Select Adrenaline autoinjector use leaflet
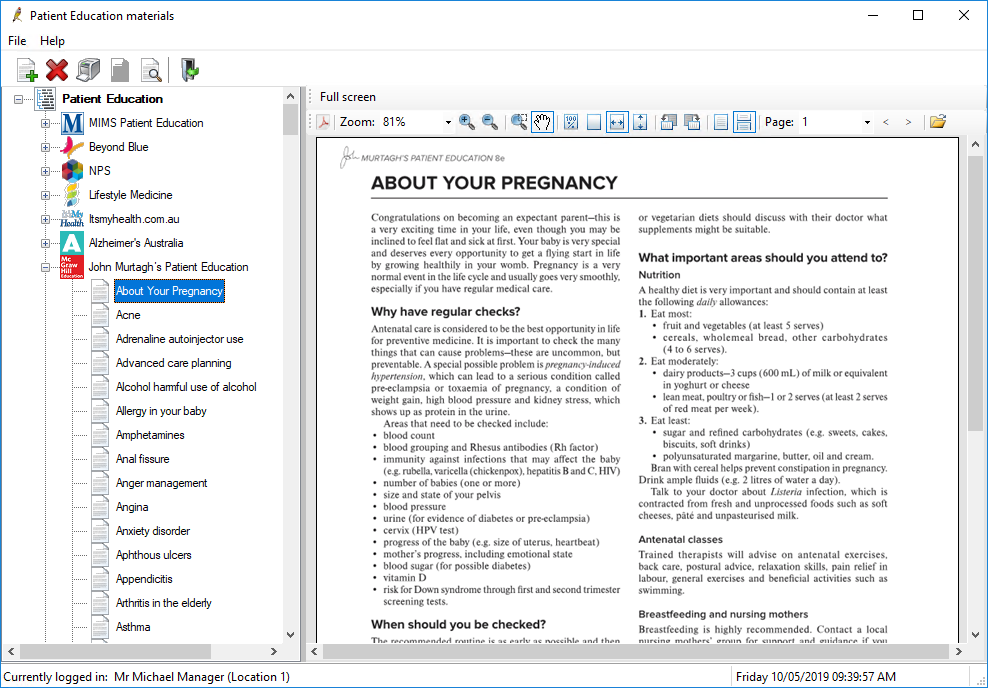The height and width of the screenshot is (688, 988). [x=179, y=339]
